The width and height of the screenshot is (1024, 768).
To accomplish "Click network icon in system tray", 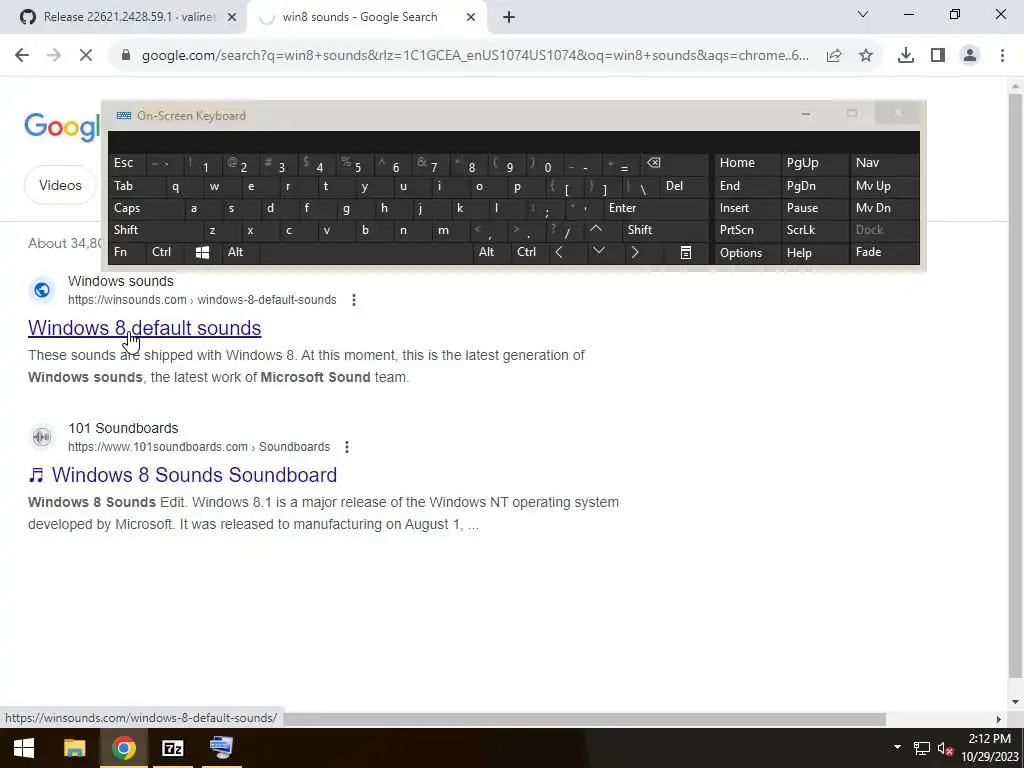I will click(x=921, y=748).
